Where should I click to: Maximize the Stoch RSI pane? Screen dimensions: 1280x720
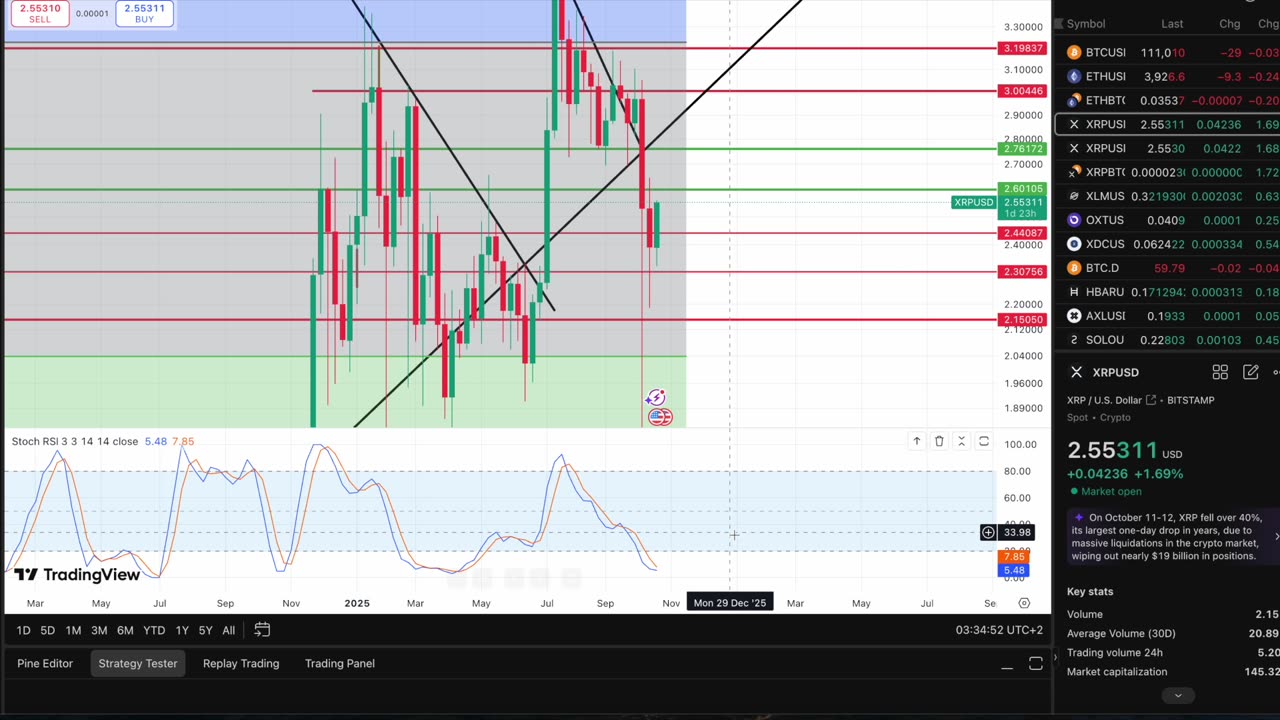click(984, 441)
